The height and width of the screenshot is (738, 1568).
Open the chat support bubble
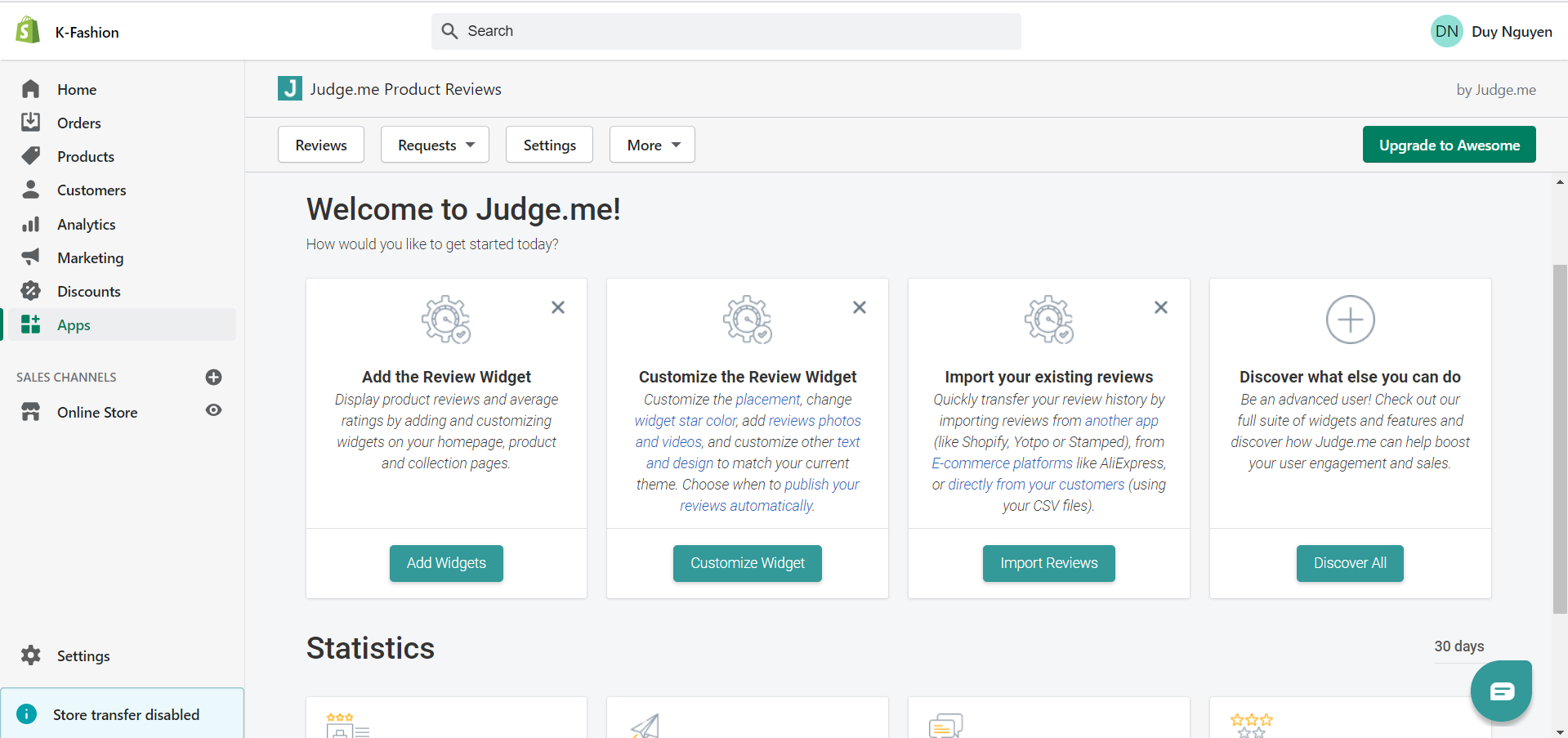(x=1501, y=691)
